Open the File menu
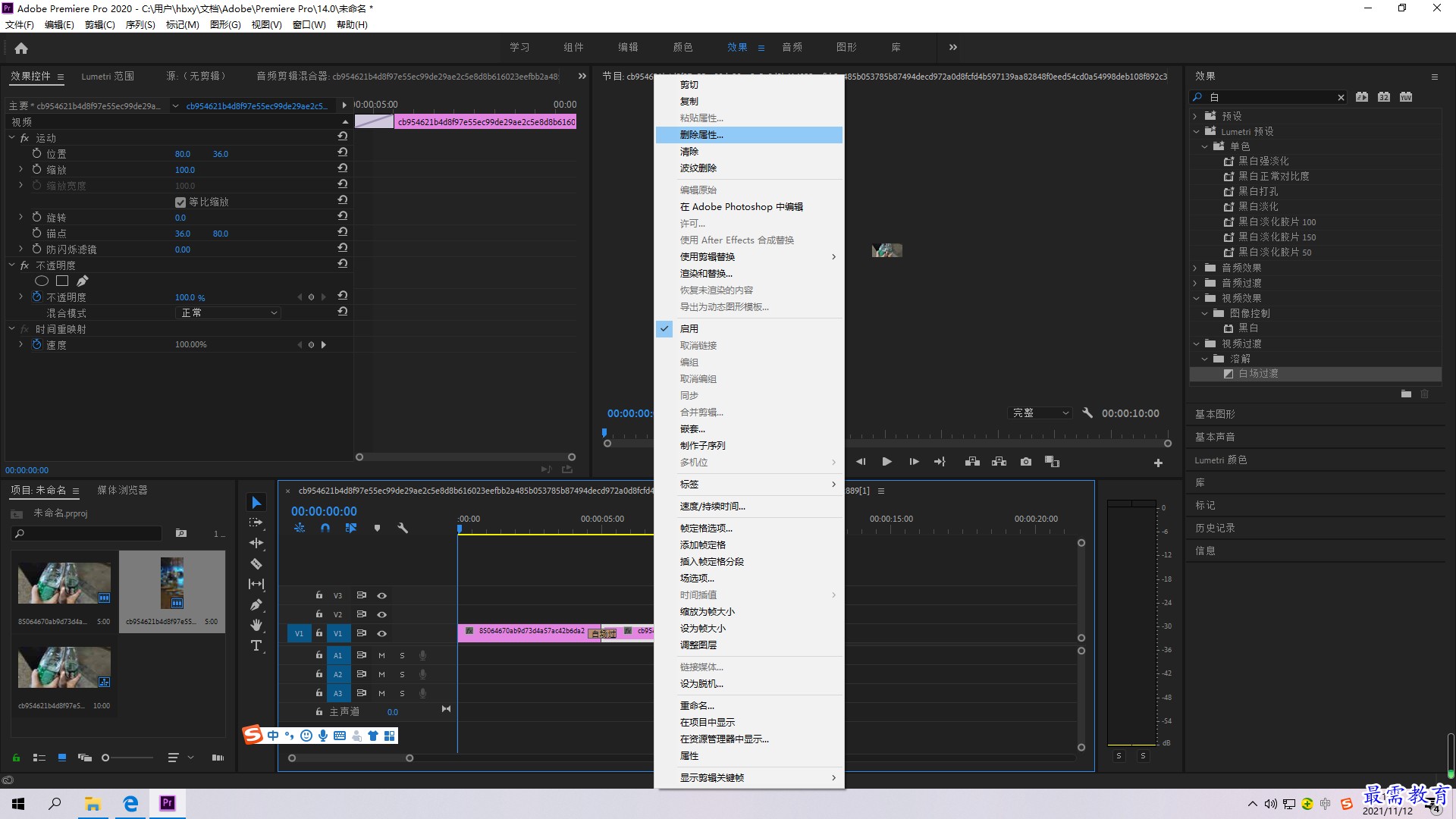This screenshot has width=1456, height=819. 20,25
